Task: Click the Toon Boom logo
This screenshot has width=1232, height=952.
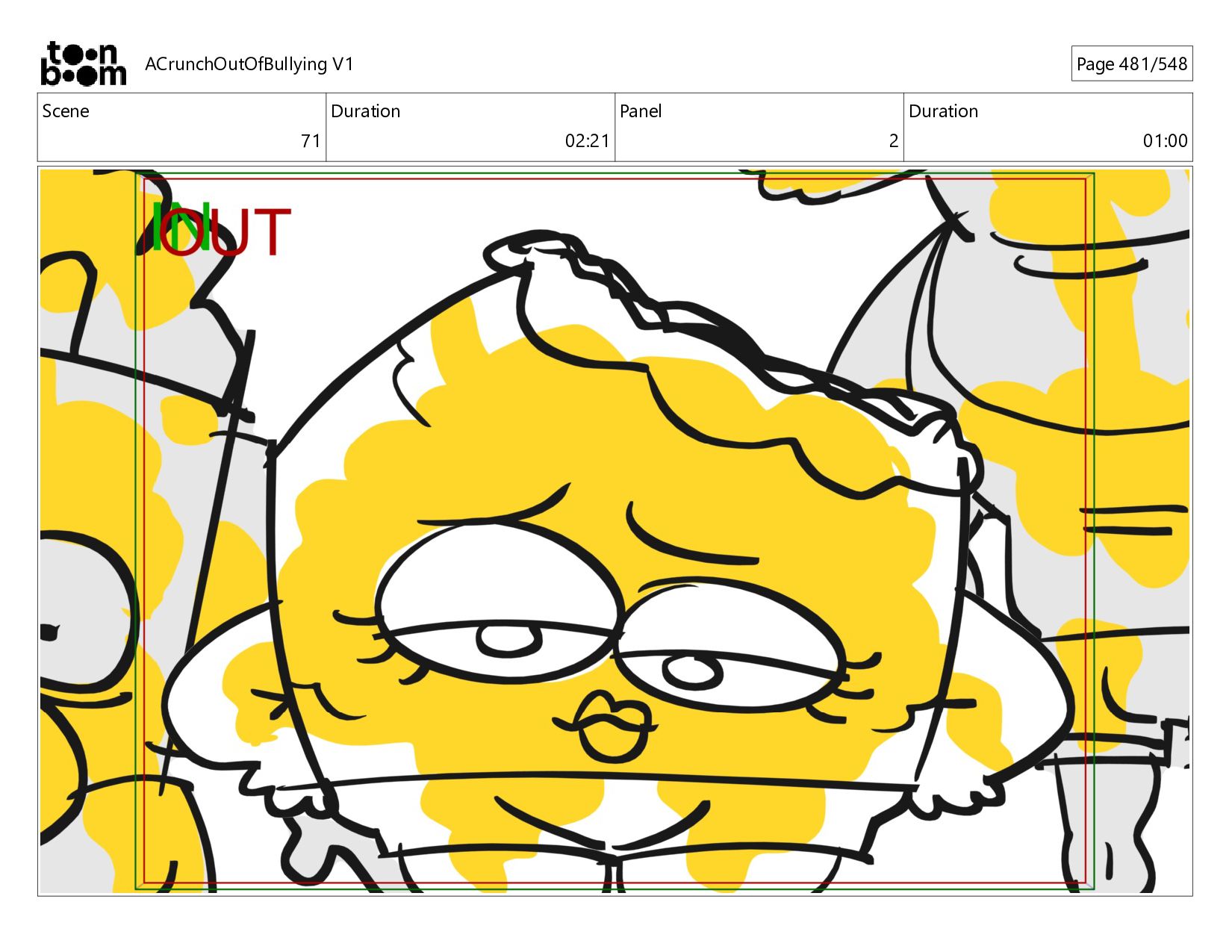Action: [x=83, y=63]
